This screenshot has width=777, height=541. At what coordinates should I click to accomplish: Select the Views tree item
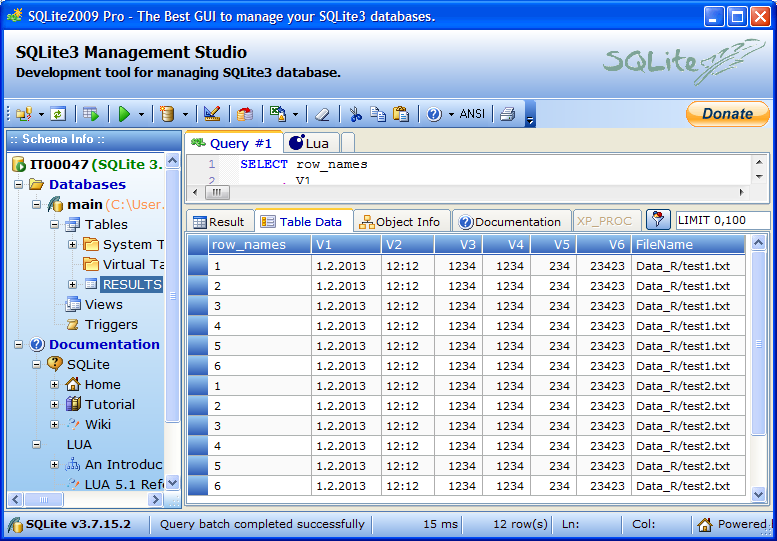pyautogui.click(x=103, y=305)
